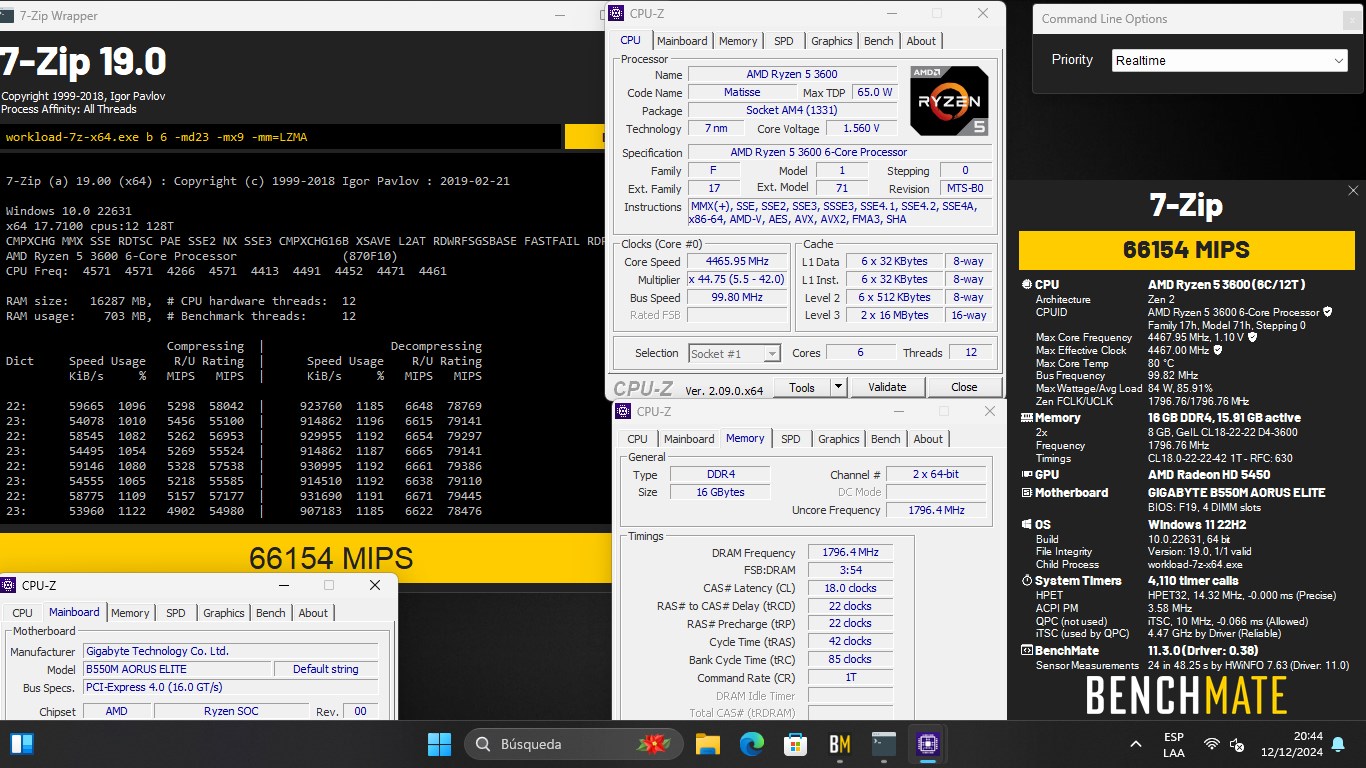Click the 7-Zip command line input field
The image size is (1366, 768).
click(280, 137)
